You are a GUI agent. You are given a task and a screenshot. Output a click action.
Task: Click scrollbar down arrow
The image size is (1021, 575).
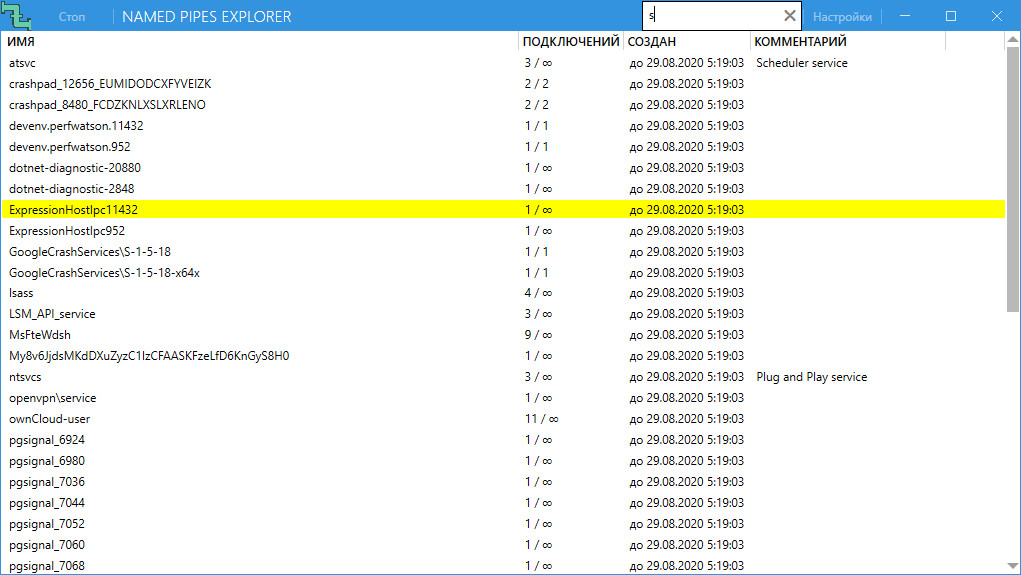click(x=1013, y=566)
